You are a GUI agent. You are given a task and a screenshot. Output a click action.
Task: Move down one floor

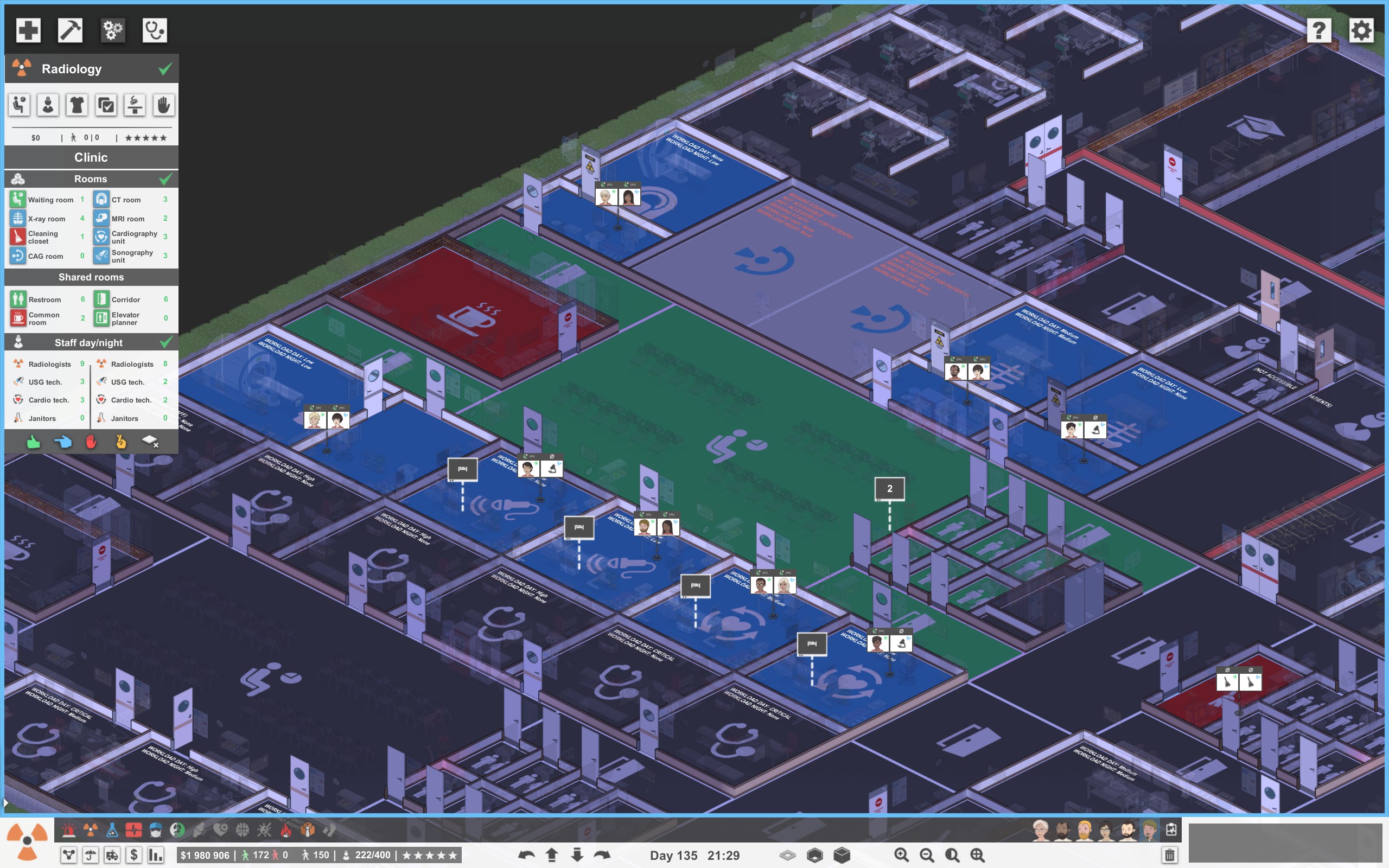577,855
